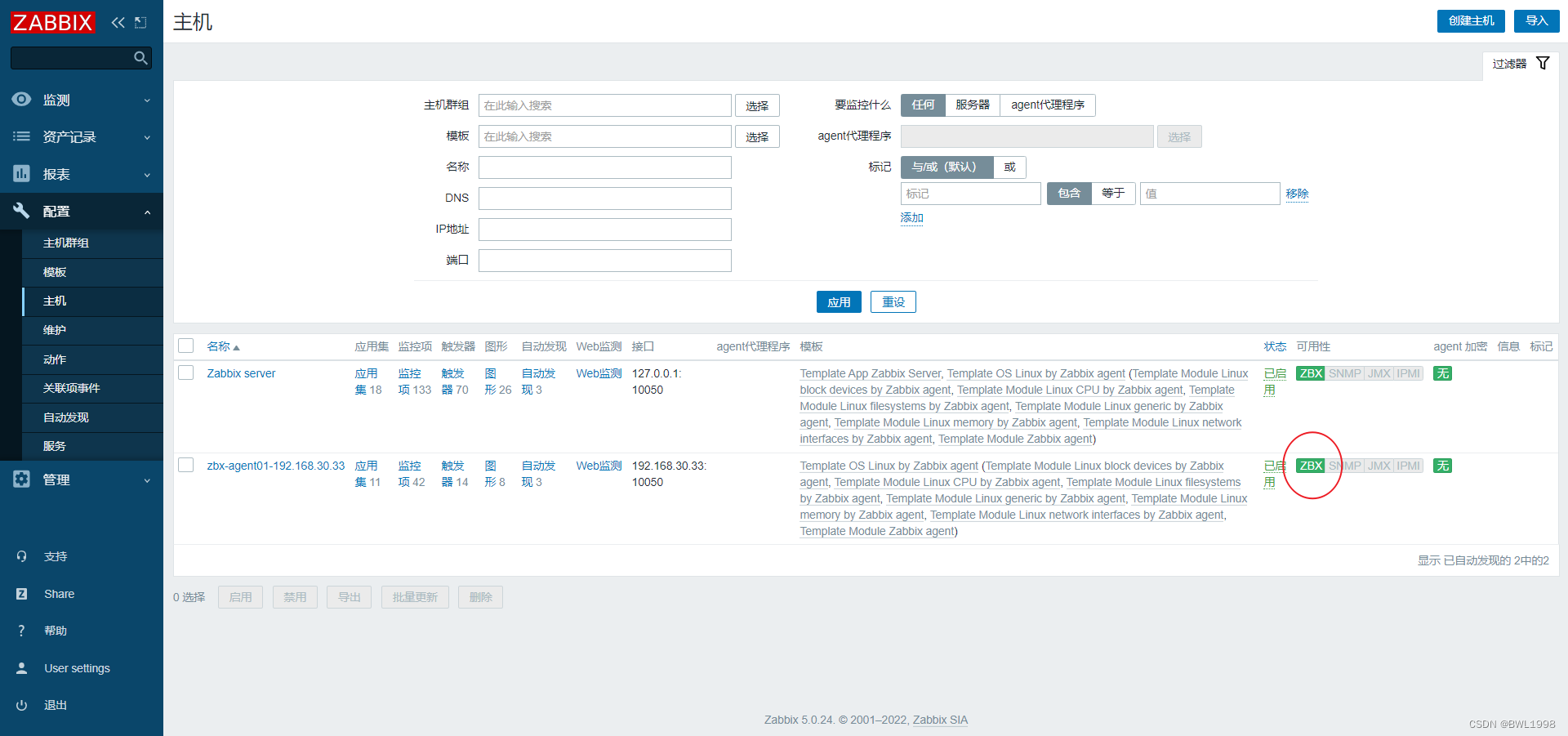
Task: Reset the filter with 重设
Action: pos(893,301)
